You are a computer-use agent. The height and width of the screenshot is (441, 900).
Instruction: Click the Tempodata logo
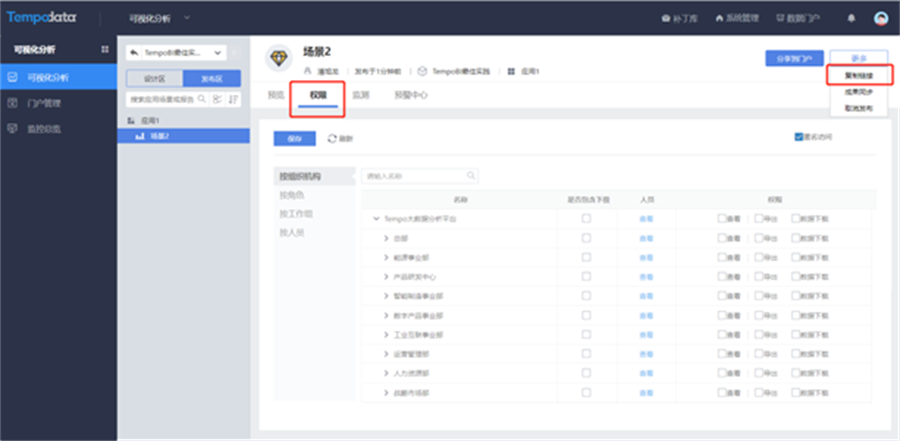point(42,17)
